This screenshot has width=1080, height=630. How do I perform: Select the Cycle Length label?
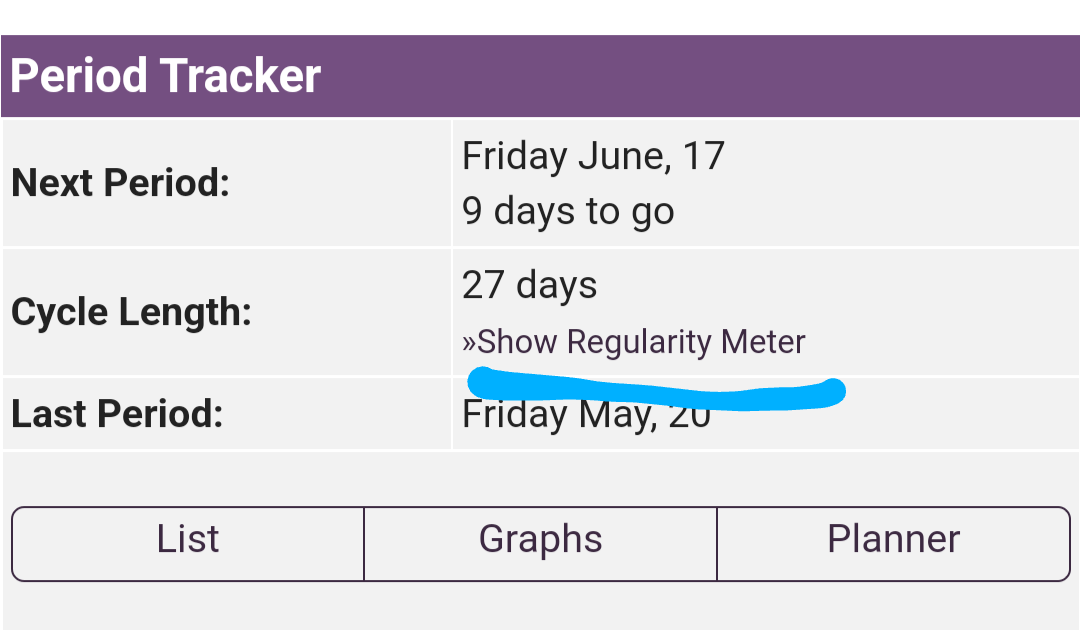130,313
